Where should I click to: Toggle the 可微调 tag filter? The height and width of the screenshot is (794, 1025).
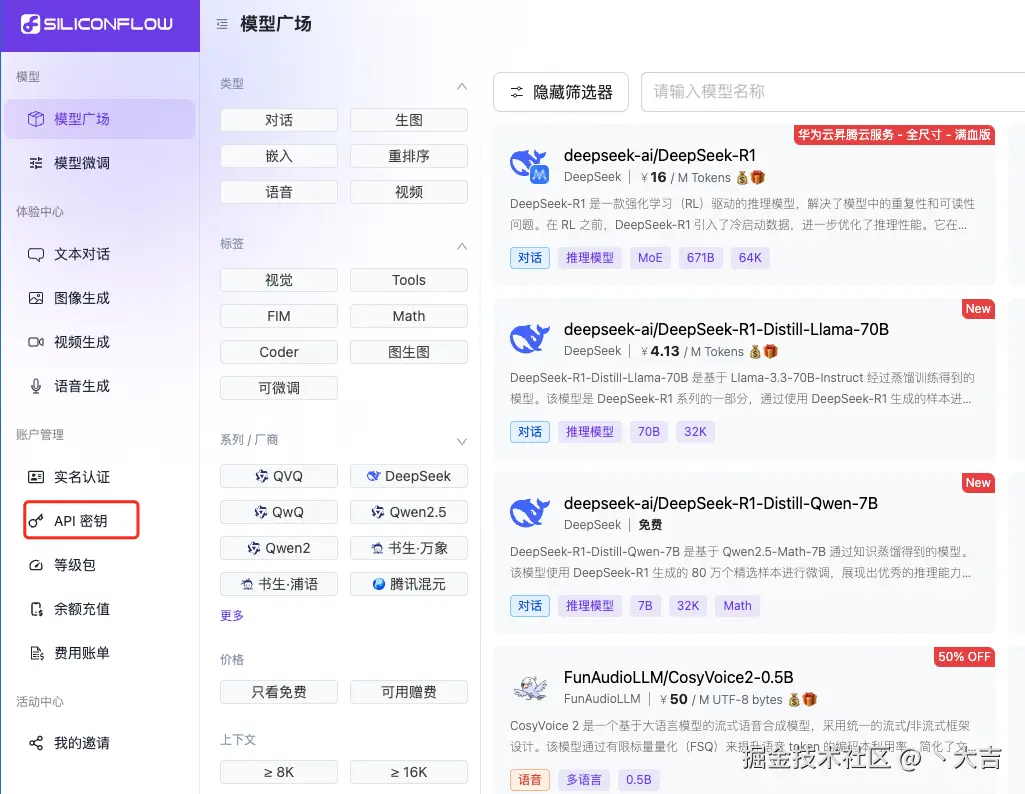(x=279, y=388)
